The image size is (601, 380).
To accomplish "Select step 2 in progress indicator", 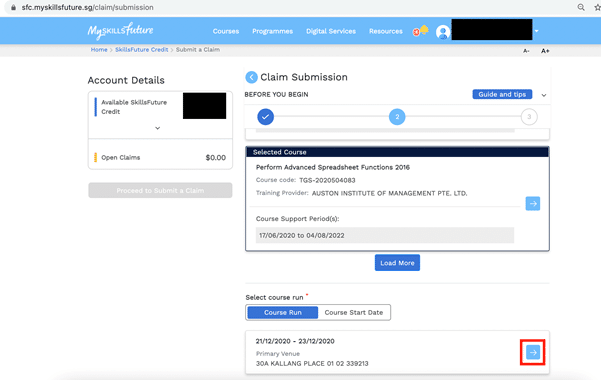I will tap(397, 117).
